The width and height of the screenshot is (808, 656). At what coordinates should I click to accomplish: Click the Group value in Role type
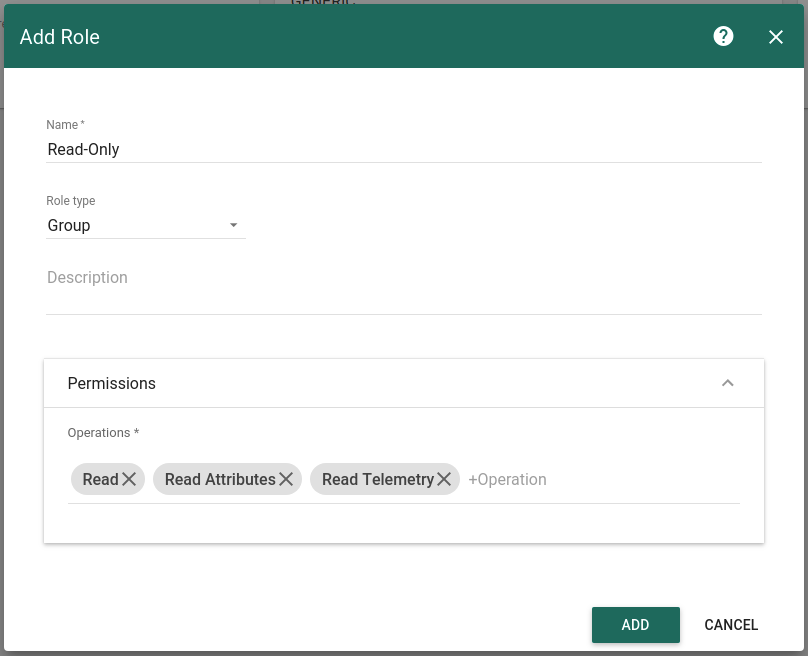pyautogui.click(x=70, y=226)
